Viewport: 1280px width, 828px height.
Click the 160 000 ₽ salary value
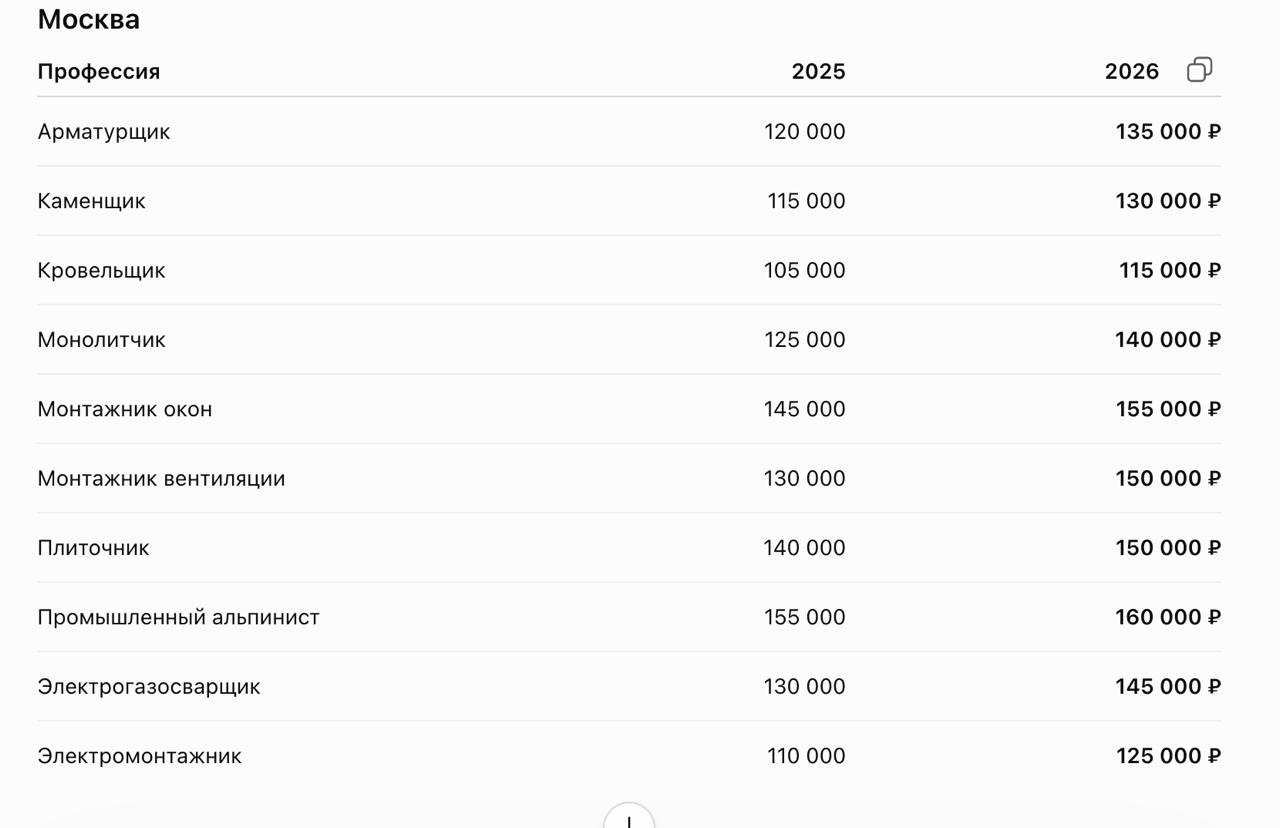click(1168, 617)
